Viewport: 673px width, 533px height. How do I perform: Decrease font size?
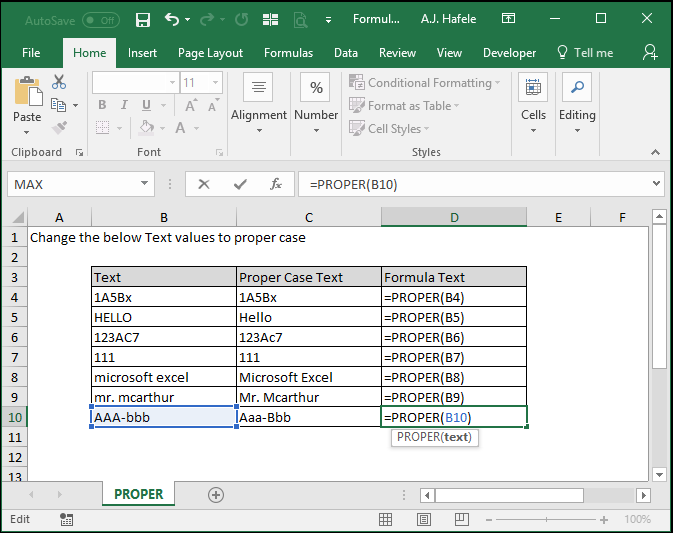213,105
